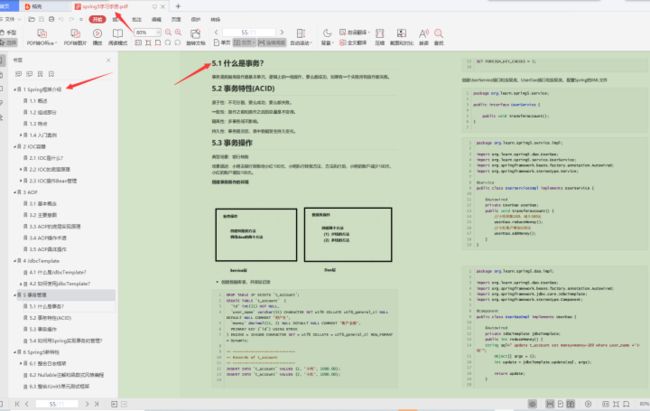The height and width of the screenshot is (411, 650).
Task: Click status bar page number field
Action: (x=56, y=404)
